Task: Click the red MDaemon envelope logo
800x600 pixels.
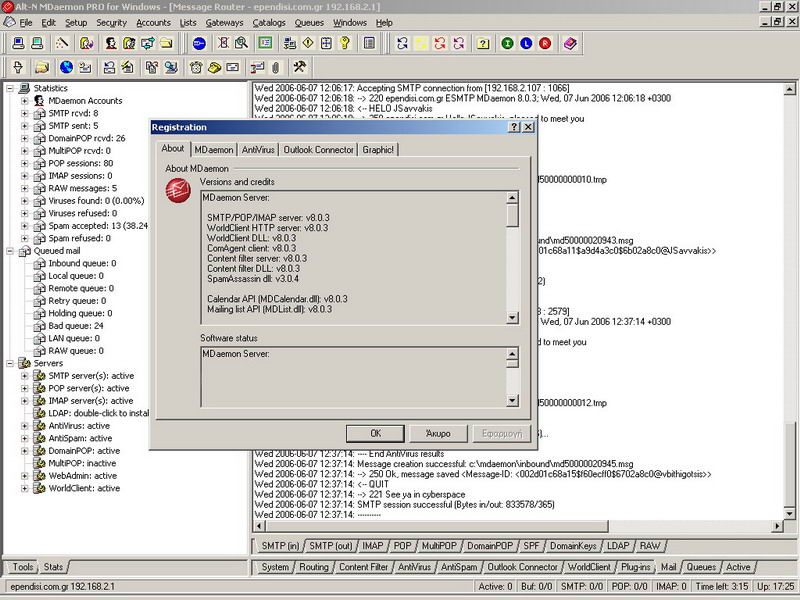Action: point(178,191)
